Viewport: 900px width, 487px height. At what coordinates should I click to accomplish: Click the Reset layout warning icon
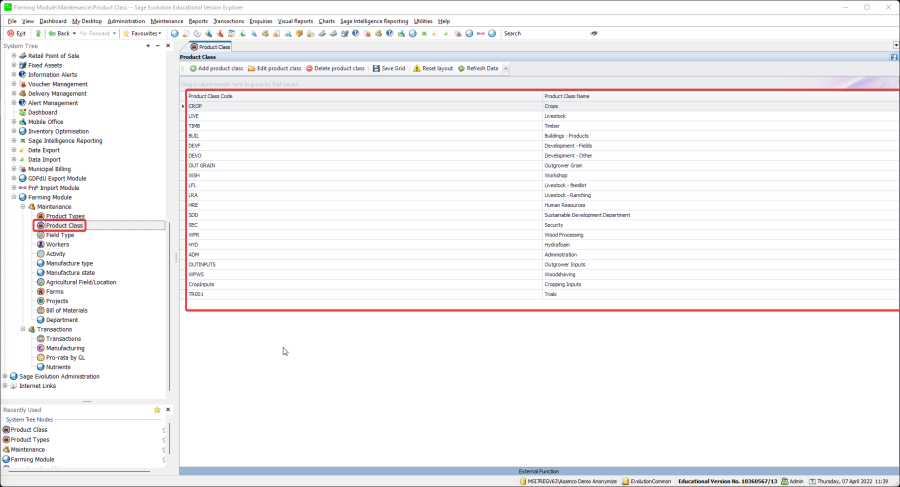(x=417, y=68)
